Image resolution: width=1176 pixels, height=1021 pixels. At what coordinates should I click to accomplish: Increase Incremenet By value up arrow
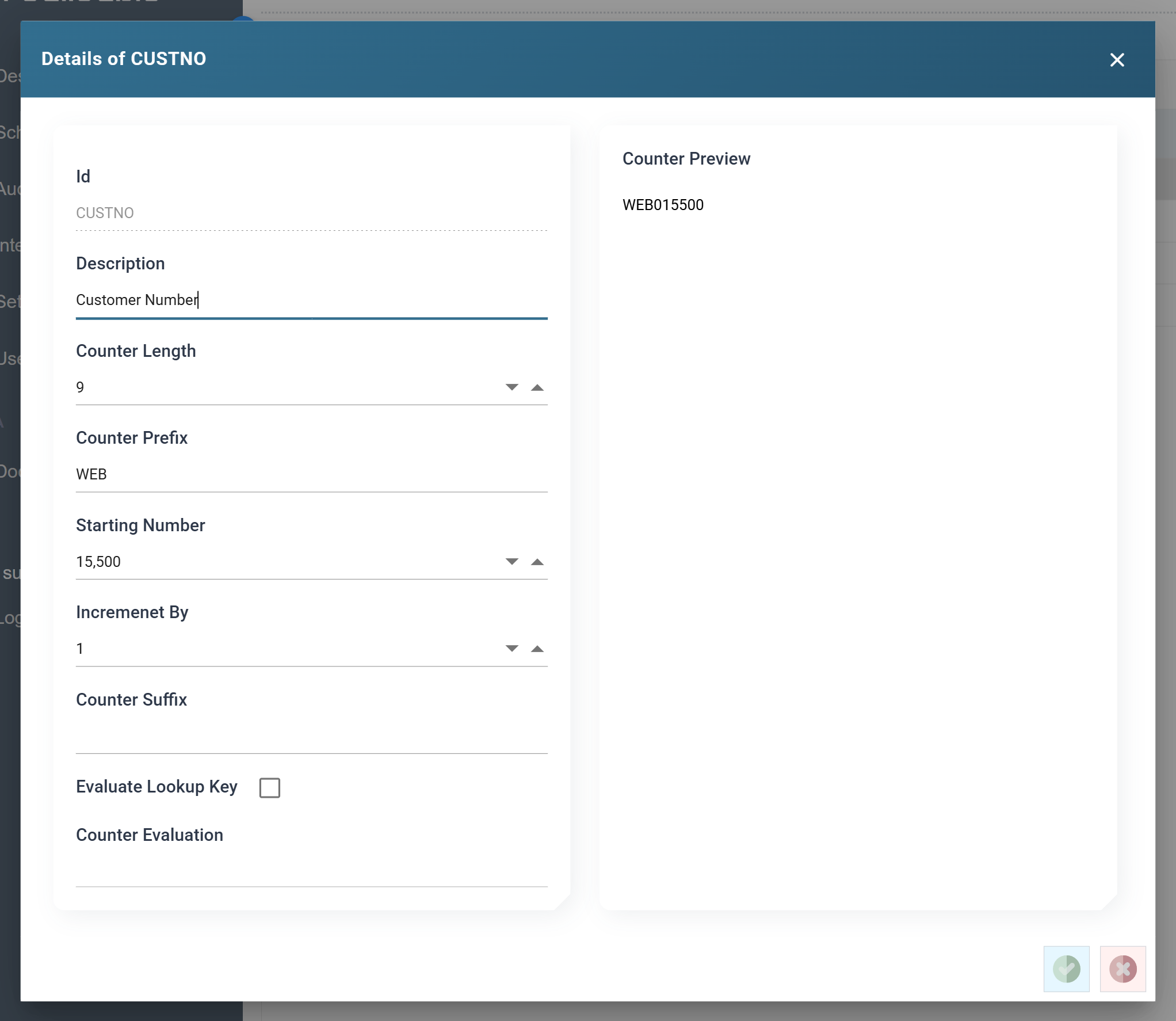tap(537, 649)
